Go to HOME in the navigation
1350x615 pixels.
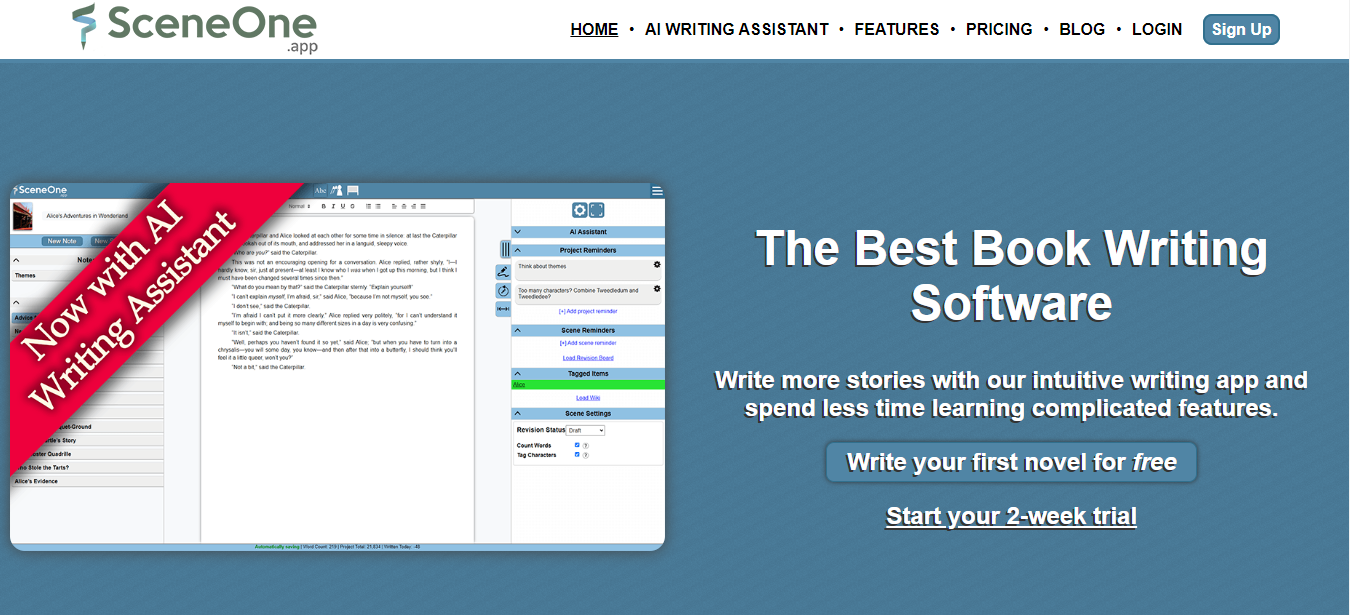(594, 29)
